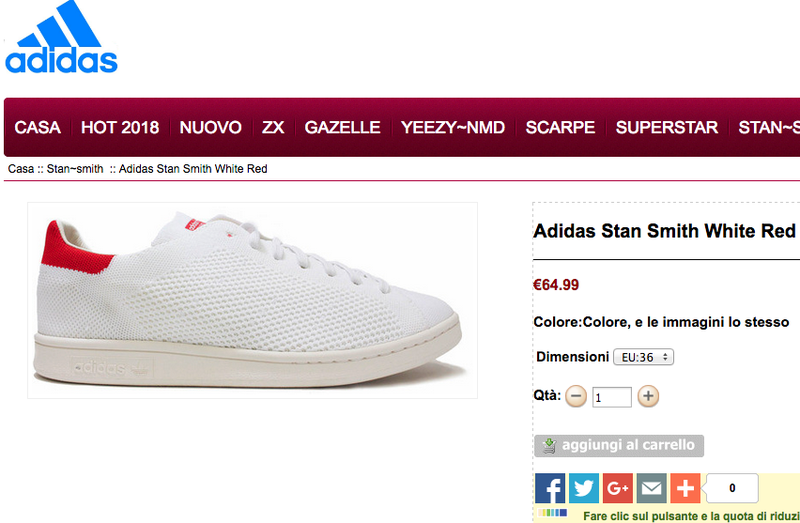This screenshot has height=523, width=800.
Task: Open the YEEZY~NMD category
Action: click(453, 128)
